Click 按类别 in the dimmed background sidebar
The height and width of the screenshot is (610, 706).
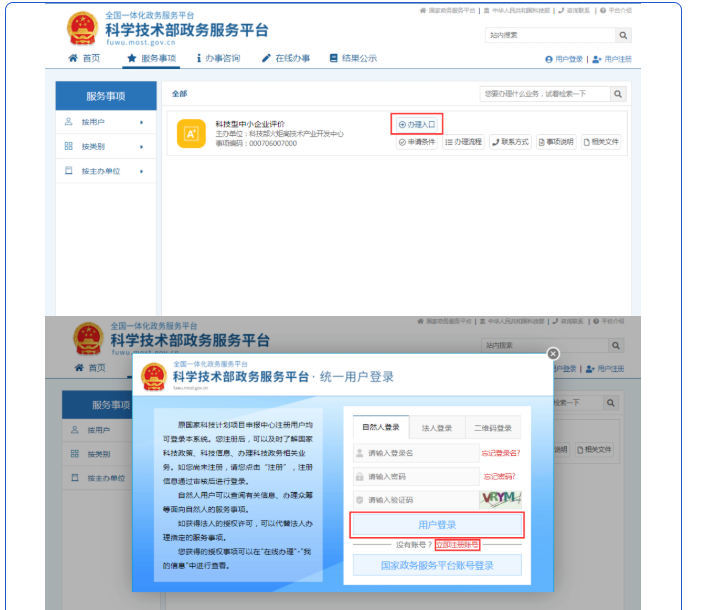(x=99, y=454)
